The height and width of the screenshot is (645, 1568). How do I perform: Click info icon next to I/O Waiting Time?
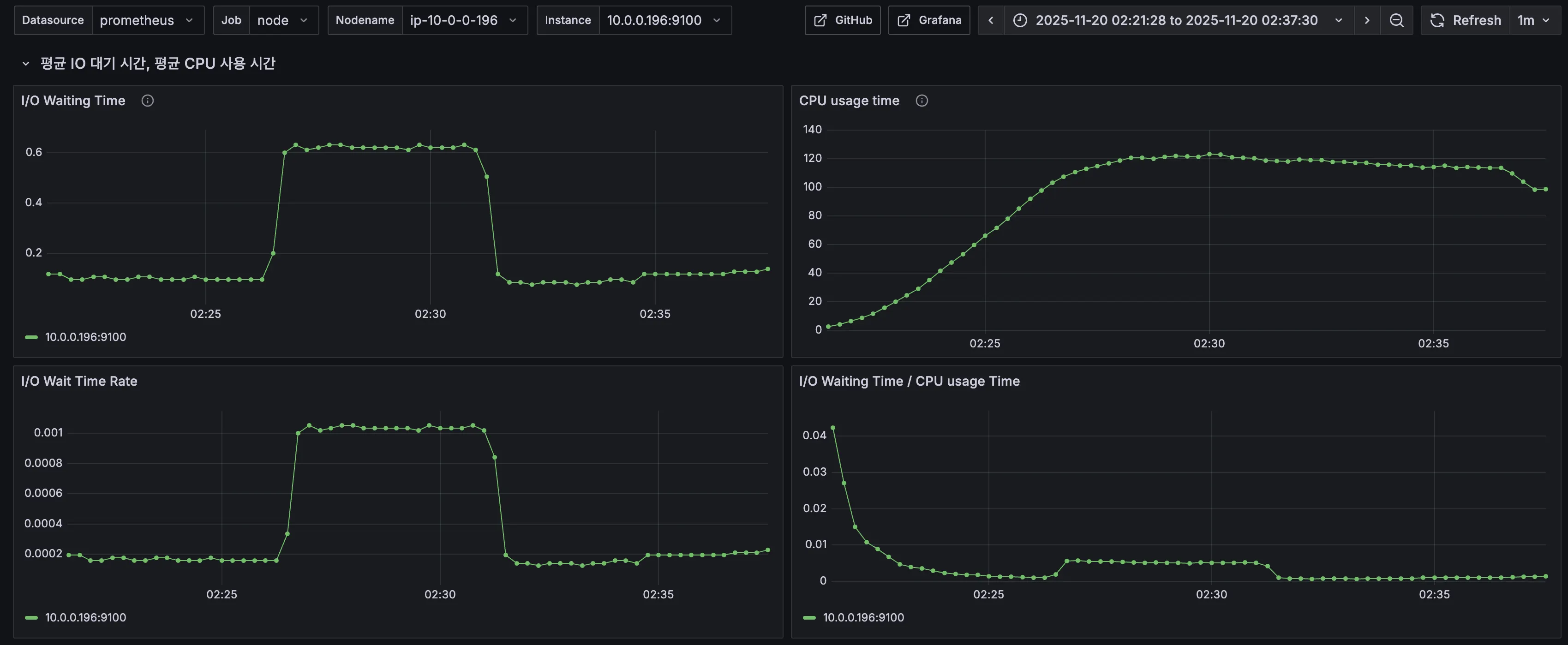147,101
